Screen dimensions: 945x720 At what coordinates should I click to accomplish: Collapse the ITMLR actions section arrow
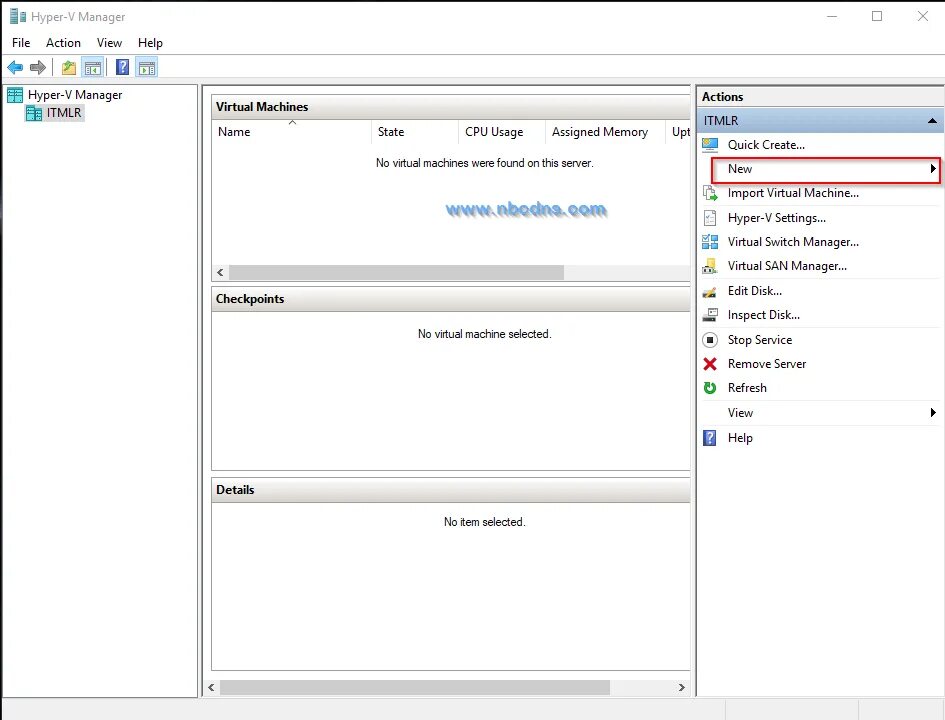(x=932, y=121)
